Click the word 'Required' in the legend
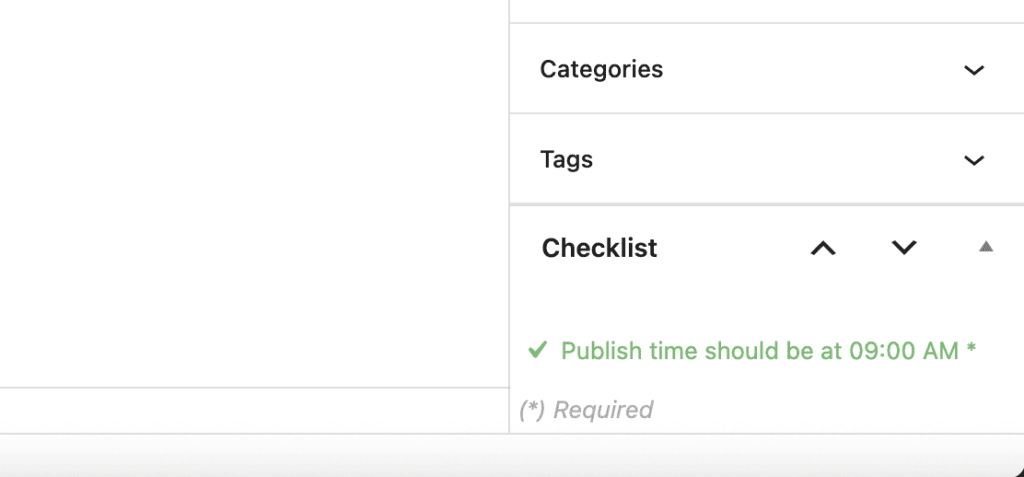1024x477 pixels. (603, 410)
